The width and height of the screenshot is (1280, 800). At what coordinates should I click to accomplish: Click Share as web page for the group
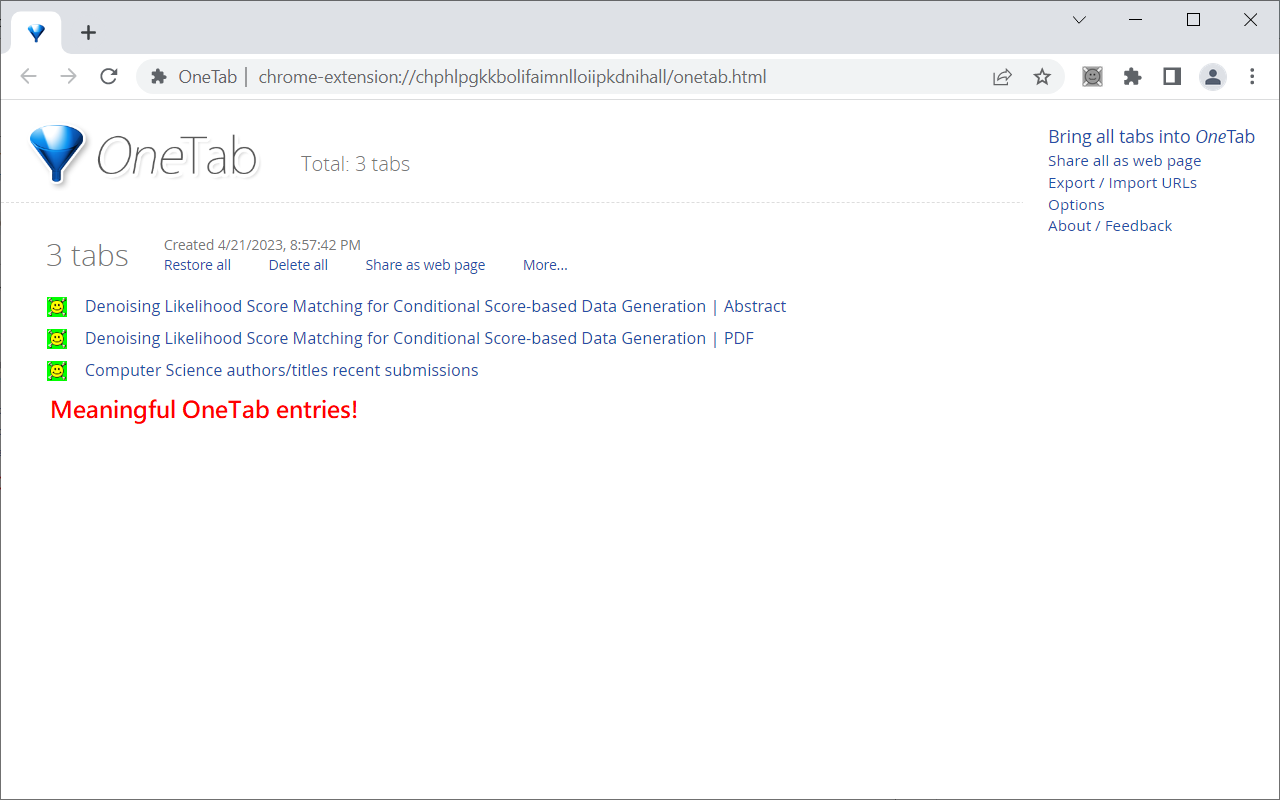425,265
